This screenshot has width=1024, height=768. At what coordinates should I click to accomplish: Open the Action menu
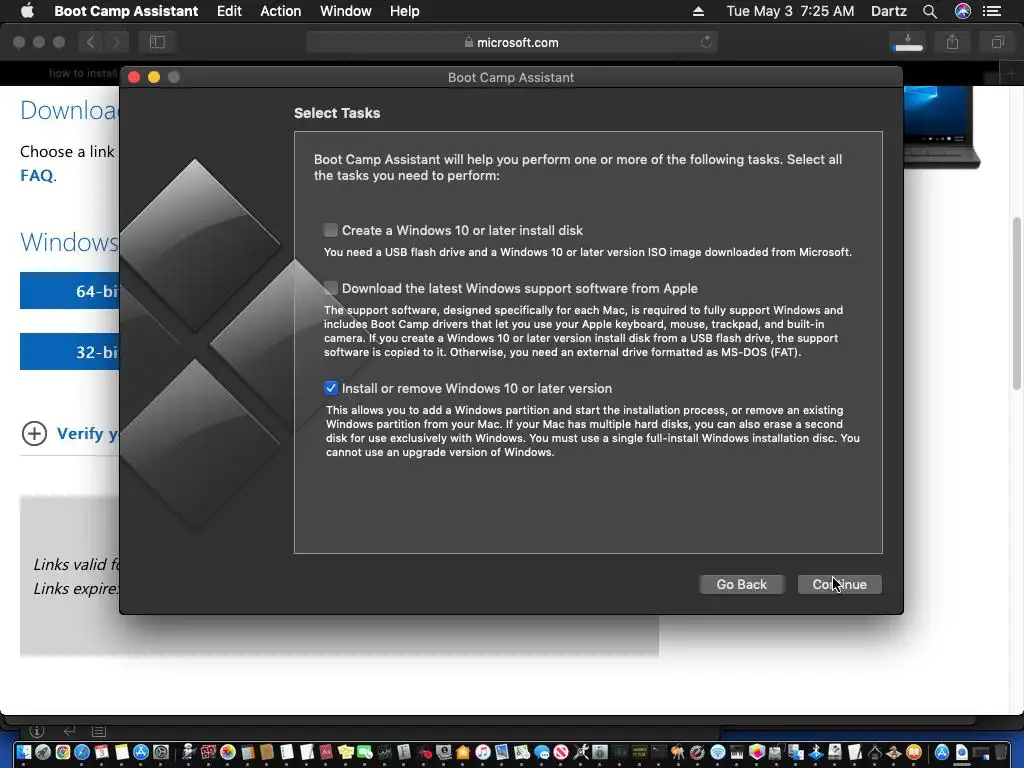[281, 11]
